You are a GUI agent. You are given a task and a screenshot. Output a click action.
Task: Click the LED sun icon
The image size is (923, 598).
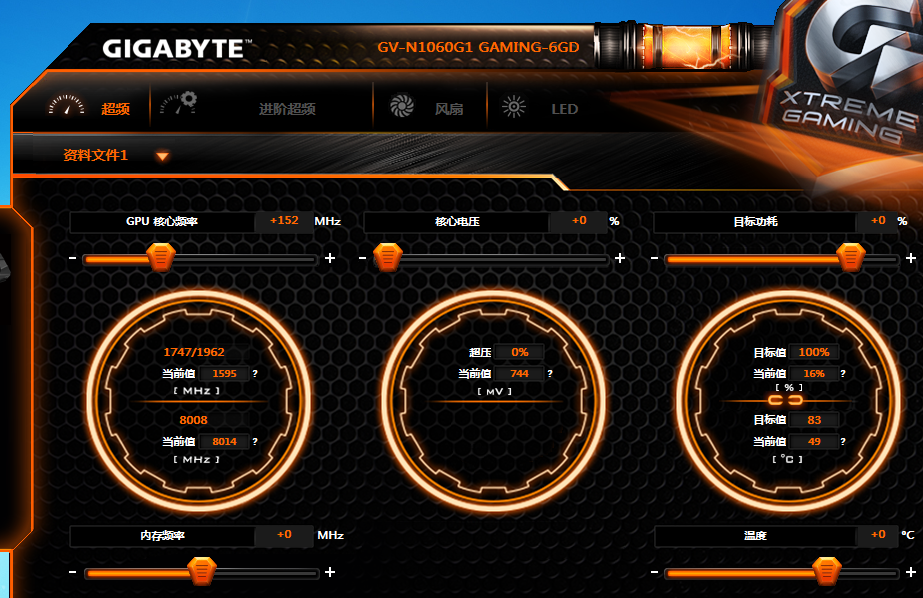click(514, 107)
